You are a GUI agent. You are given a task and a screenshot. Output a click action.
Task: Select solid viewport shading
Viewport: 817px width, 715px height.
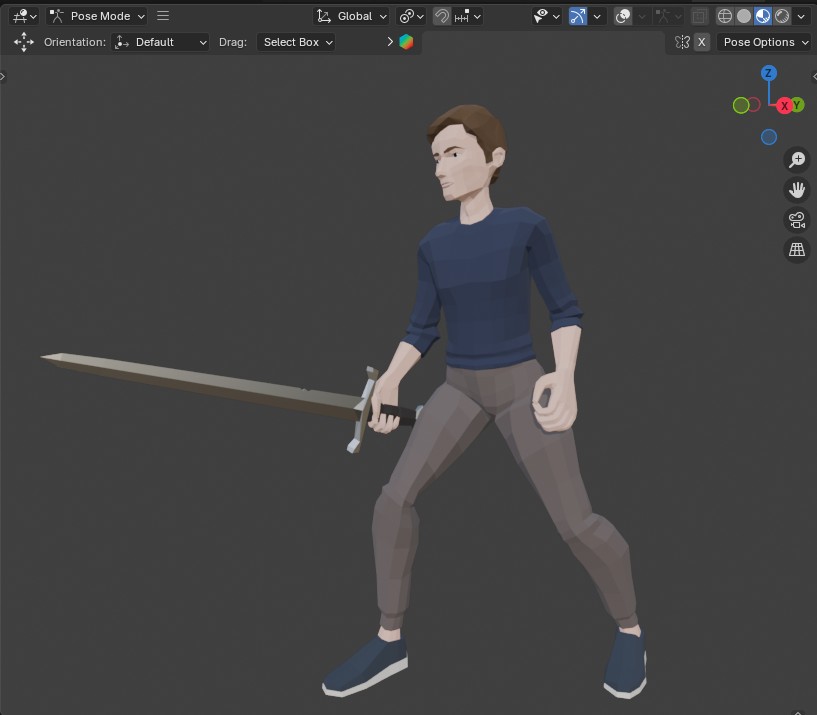[744, 16]
